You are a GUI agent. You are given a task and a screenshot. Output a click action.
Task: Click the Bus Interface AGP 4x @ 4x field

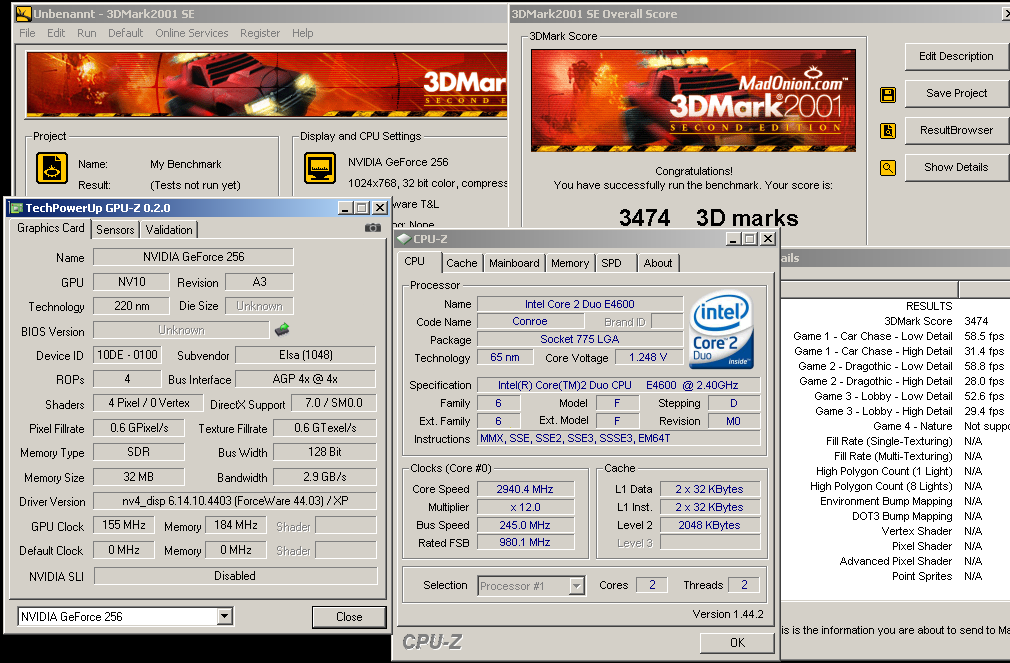tap(305, 379)
